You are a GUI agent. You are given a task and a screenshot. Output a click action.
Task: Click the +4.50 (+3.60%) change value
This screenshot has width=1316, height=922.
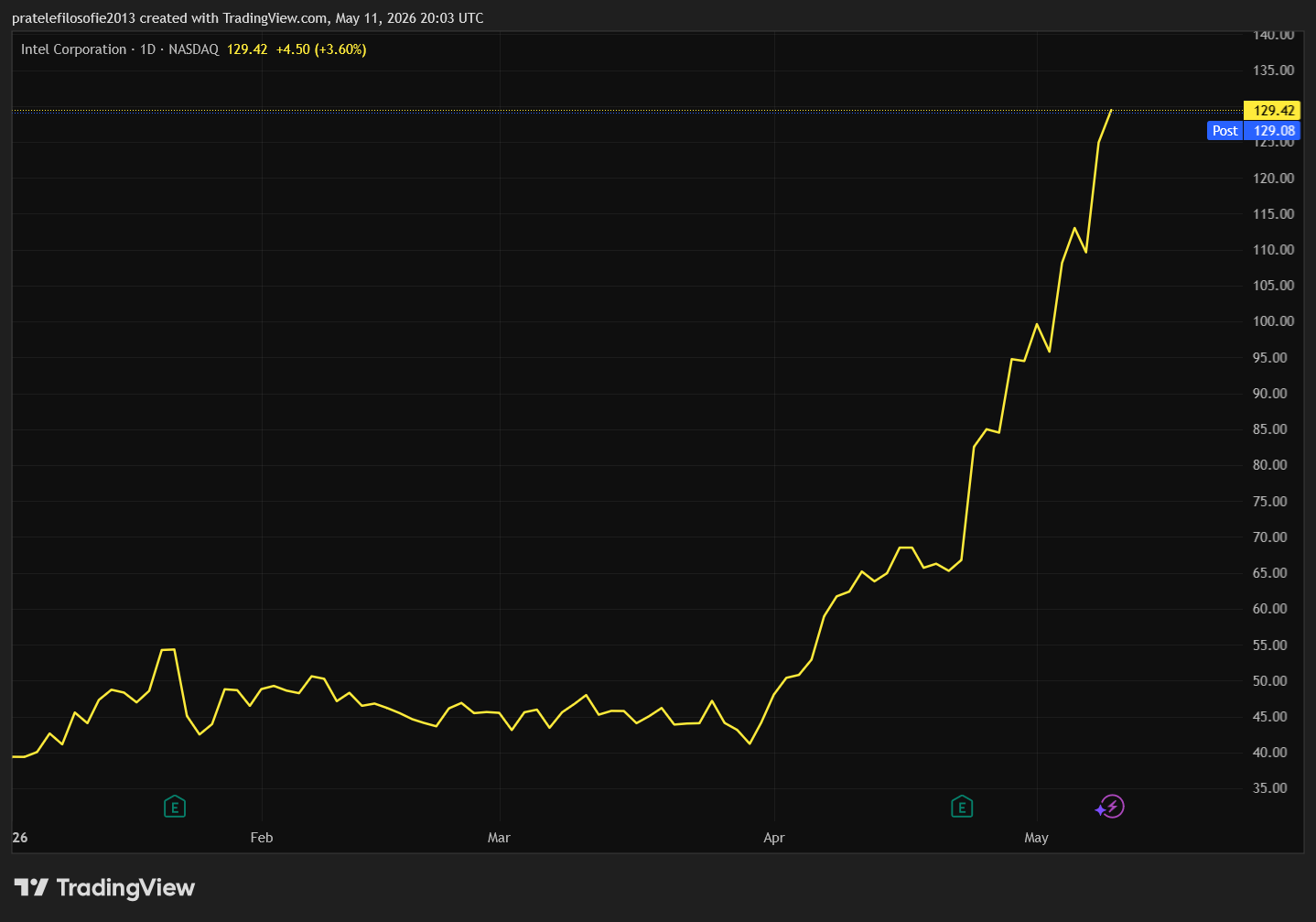(321, 49)
